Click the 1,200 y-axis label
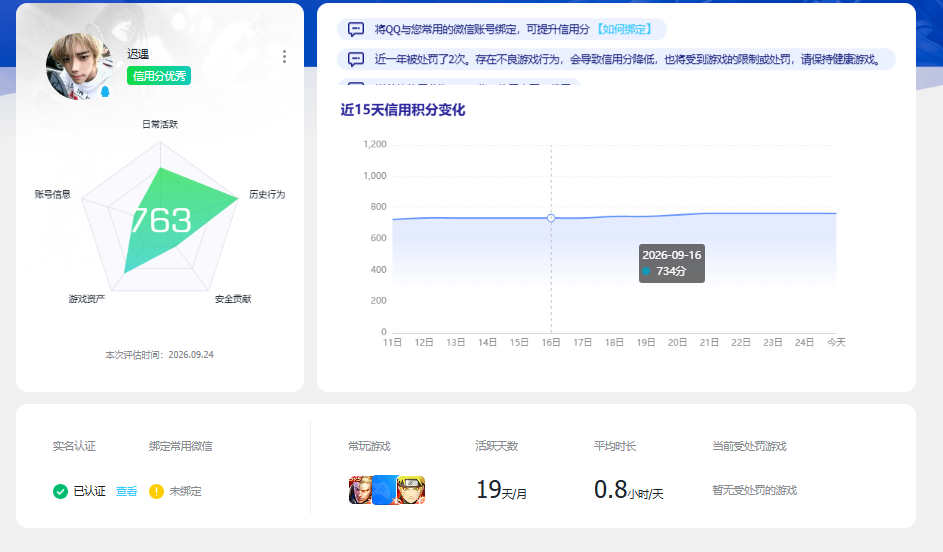 pos(375,144)
